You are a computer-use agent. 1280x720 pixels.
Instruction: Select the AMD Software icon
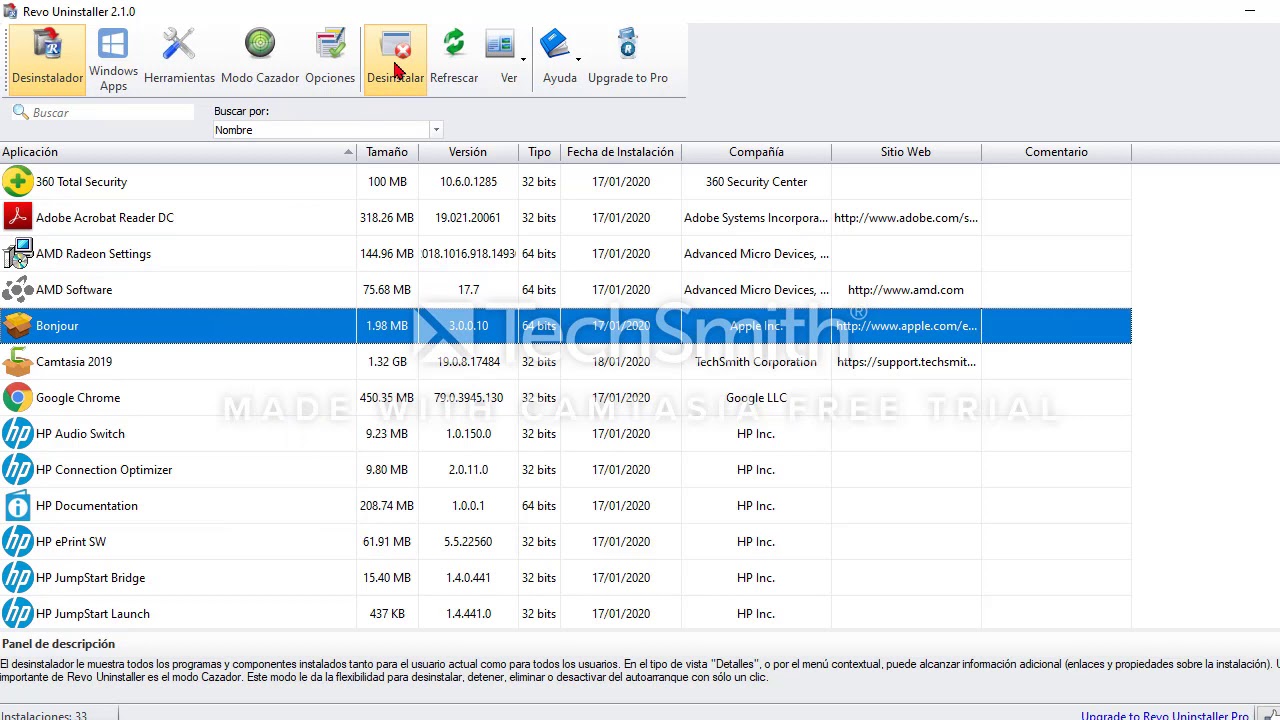click(18, 290)
